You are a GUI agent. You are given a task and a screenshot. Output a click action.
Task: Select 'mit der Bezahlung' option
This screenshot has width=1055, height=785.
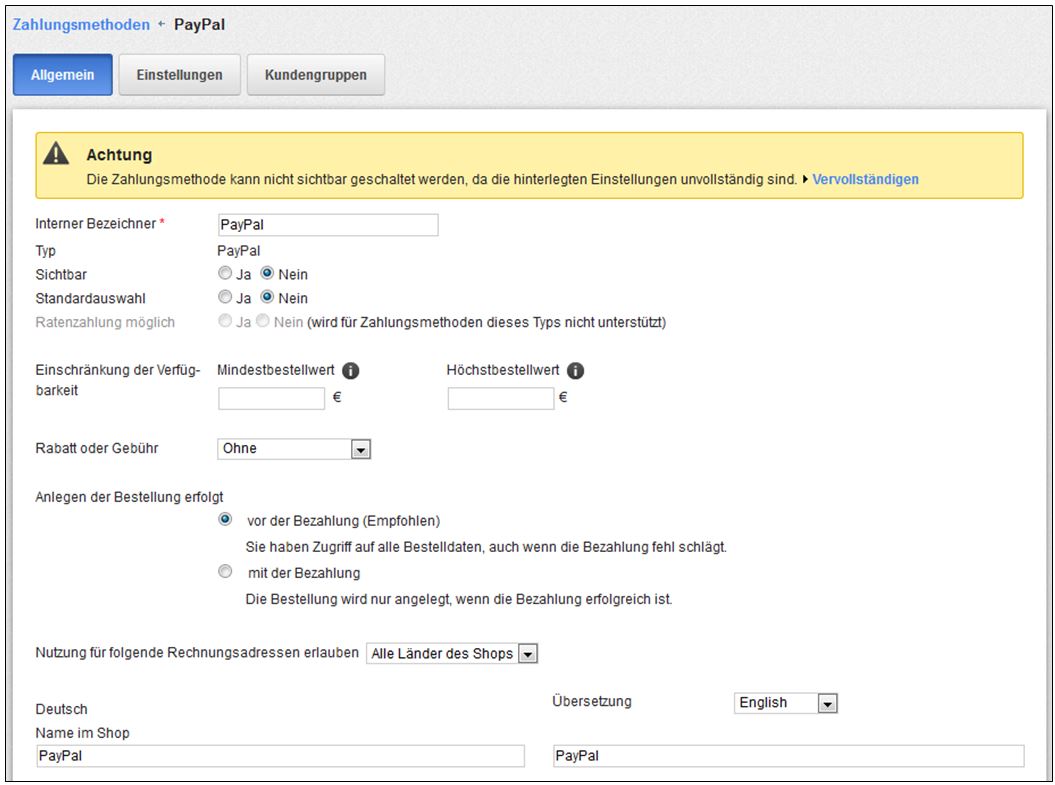pyautogui.click(x=225, y=572)
